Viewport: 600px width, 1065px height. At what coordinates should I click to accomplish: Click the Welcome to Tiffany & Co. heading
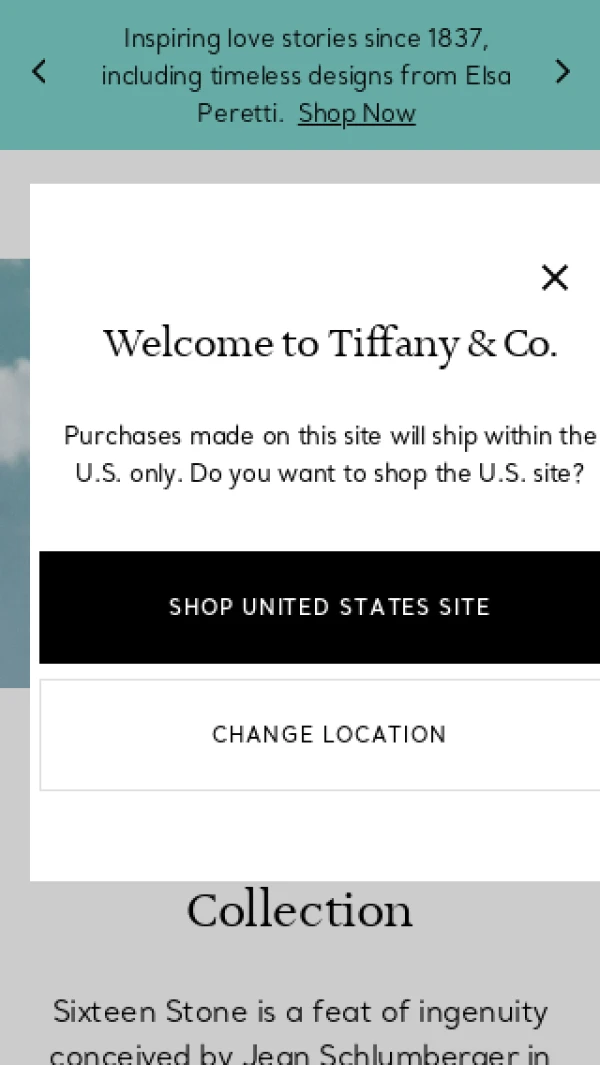point(330,344)
